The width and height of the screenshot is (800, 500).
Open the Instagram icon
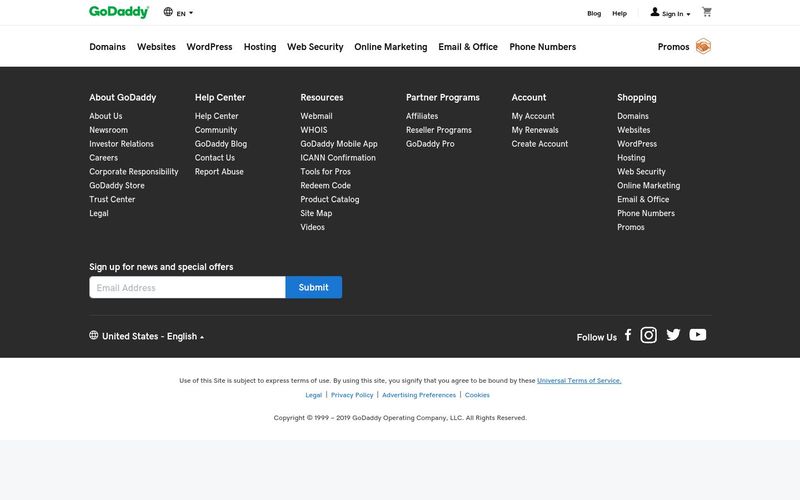(648, 335)
